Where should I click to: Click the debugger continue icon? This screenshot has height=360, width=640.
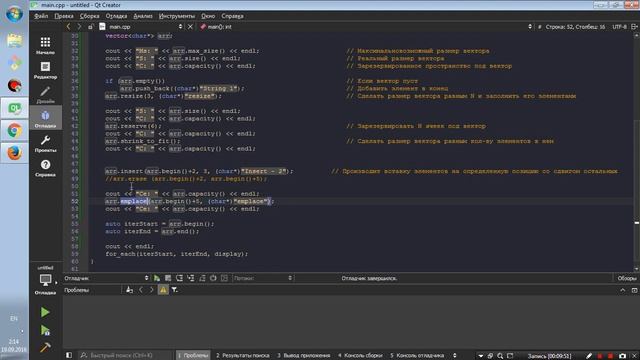coord(157,278)
